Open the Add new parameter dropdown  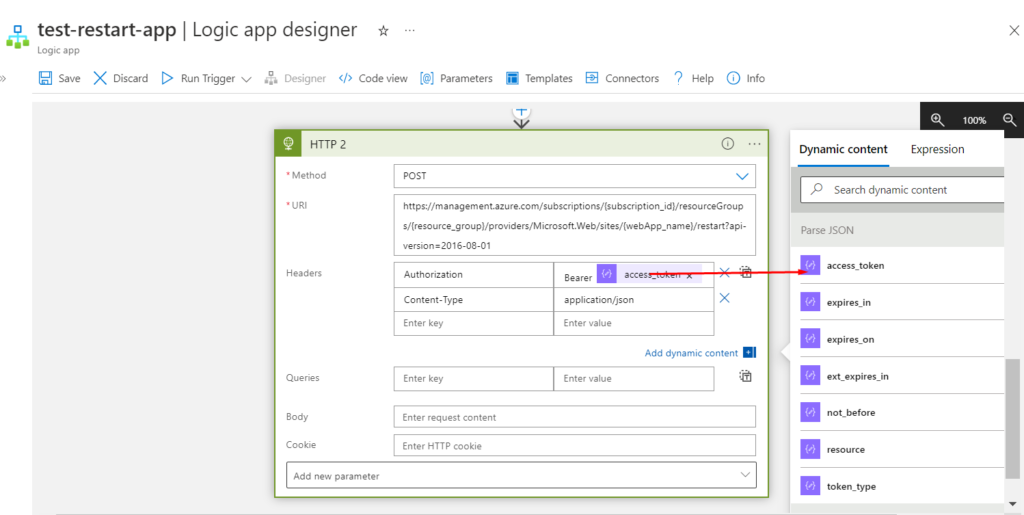click(x=521, y=476)
